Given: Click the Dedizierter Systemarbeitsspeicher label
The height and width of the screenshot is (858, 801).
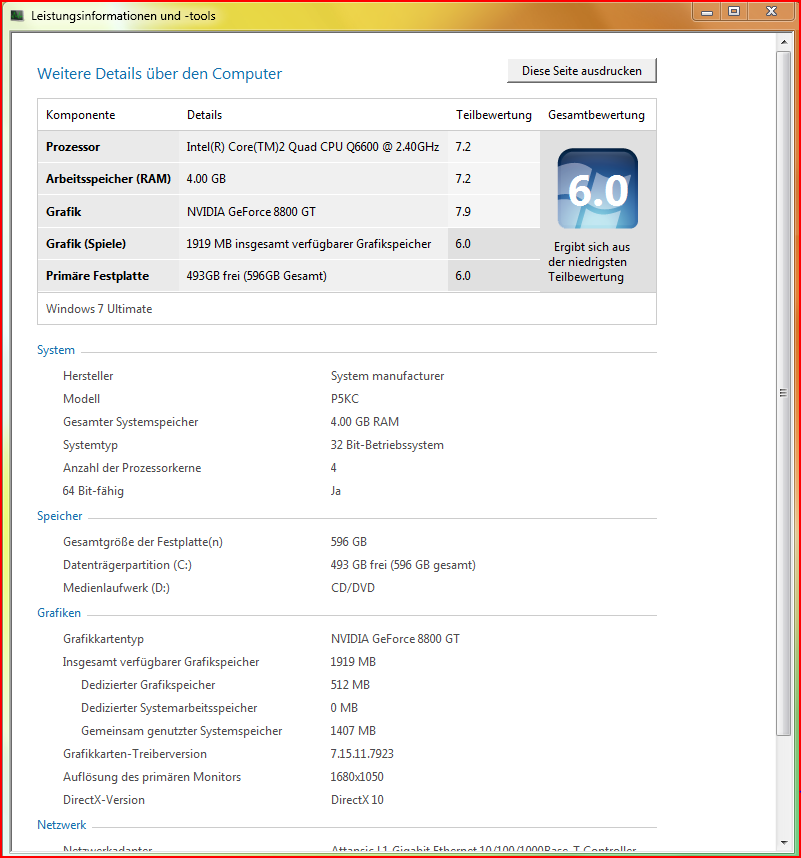Looking at the screenshot, I should tap(169, 708).
